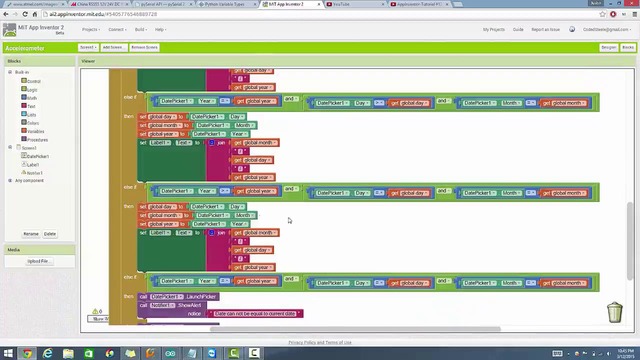
Task: Open the Help menu
Action: click(x=160, y=29)
